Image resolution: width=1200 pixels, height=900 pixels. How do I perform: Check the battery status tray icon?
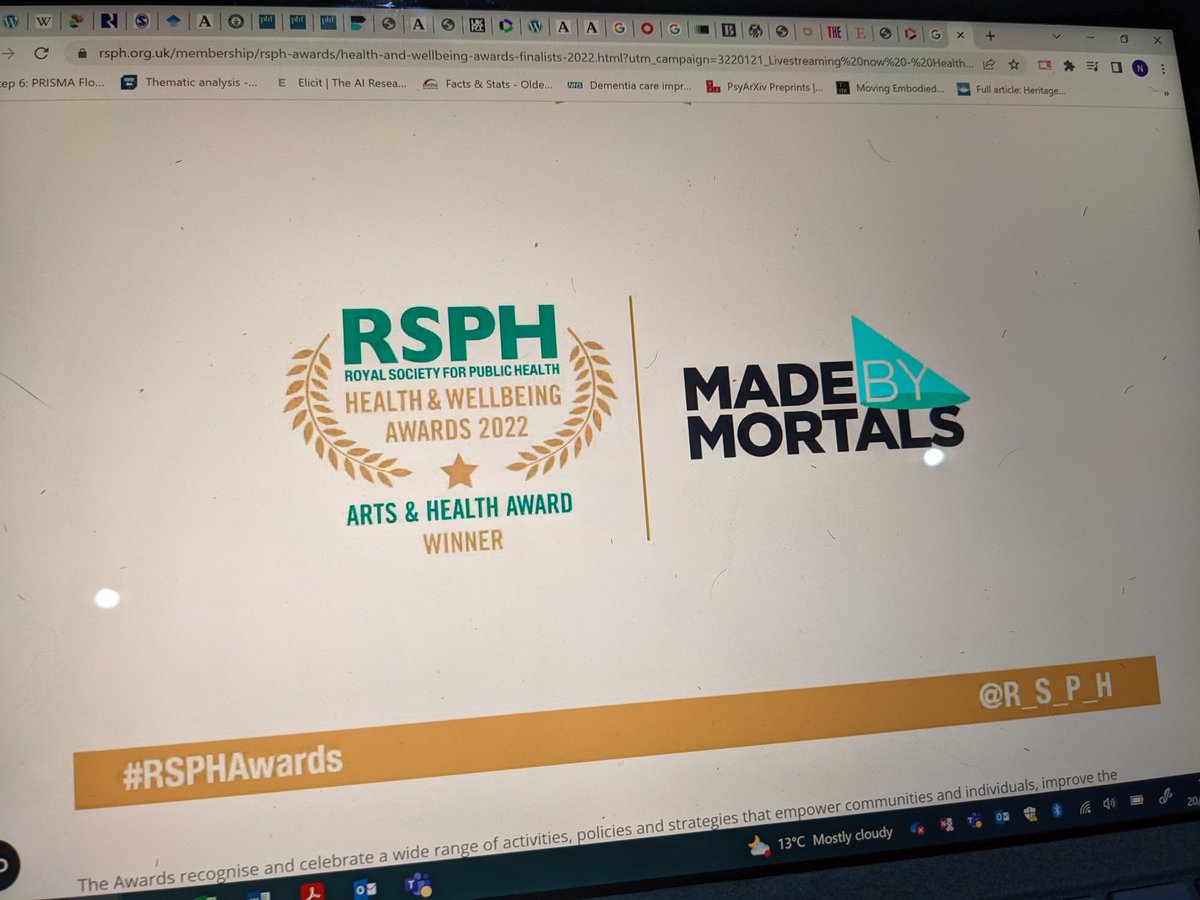point(1137,801)
